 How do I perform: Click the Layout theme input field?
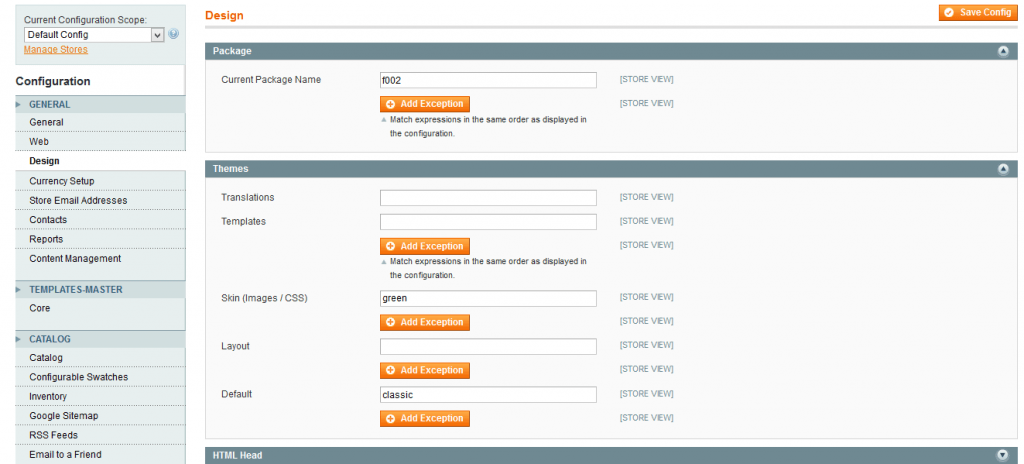[x=488, y=347]
